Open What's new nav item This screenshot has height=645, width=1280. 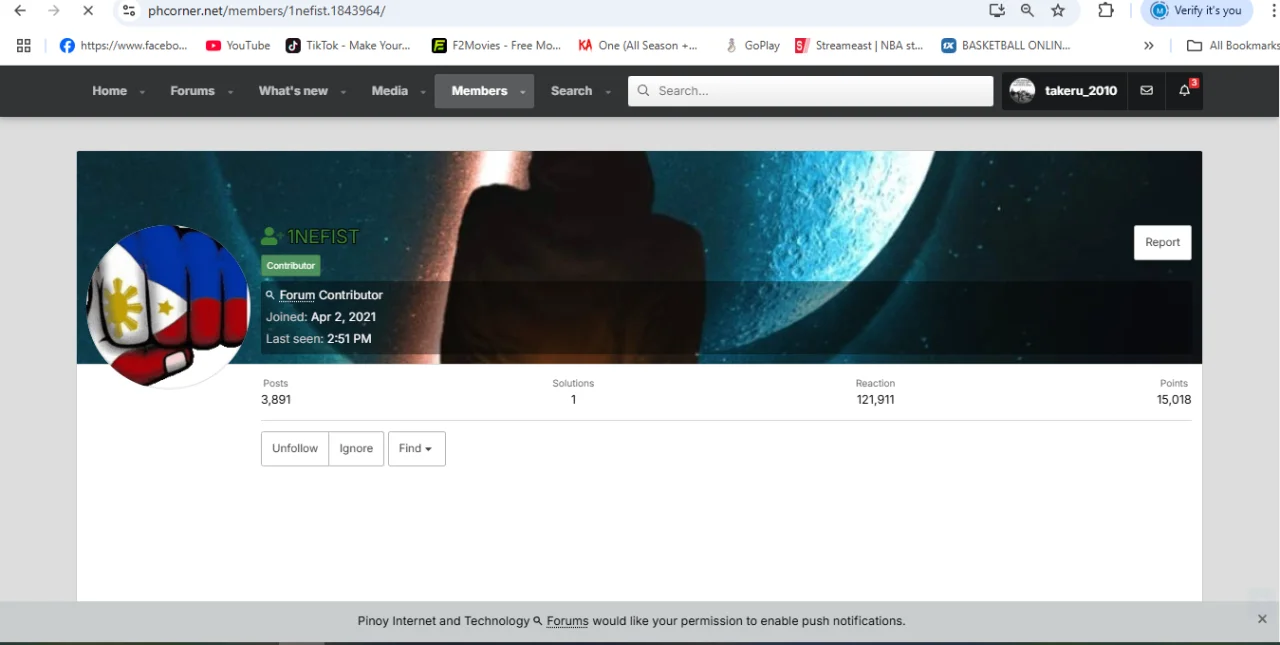pyautogui.click(x=293, y=91)
